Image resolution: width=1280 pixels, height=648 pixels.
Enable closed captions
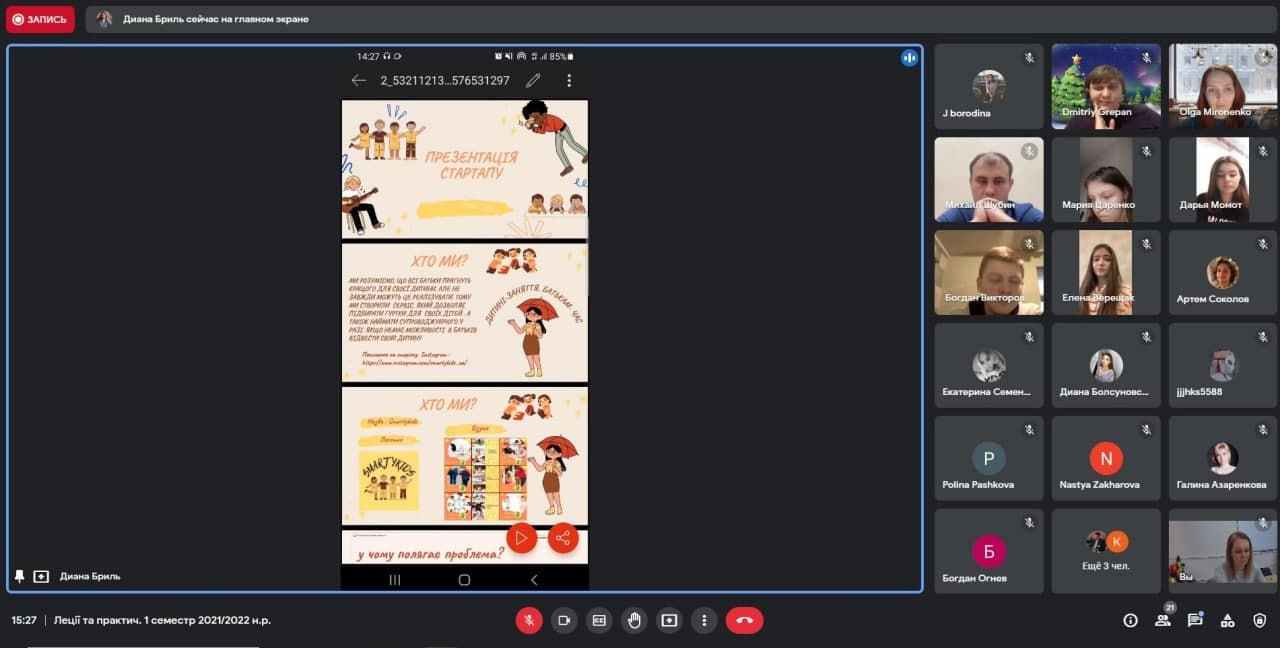point(599,620)
